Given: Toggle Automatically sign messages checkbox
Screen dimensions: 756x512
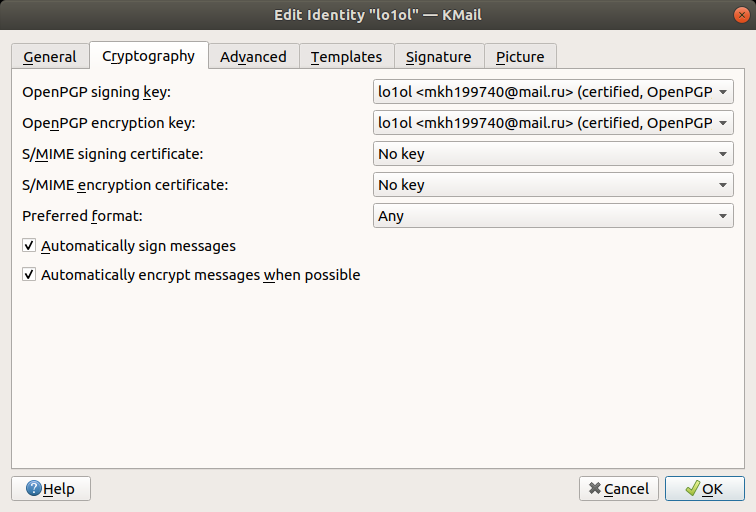Looking at the screenshot, I should [x=29, y=245].
